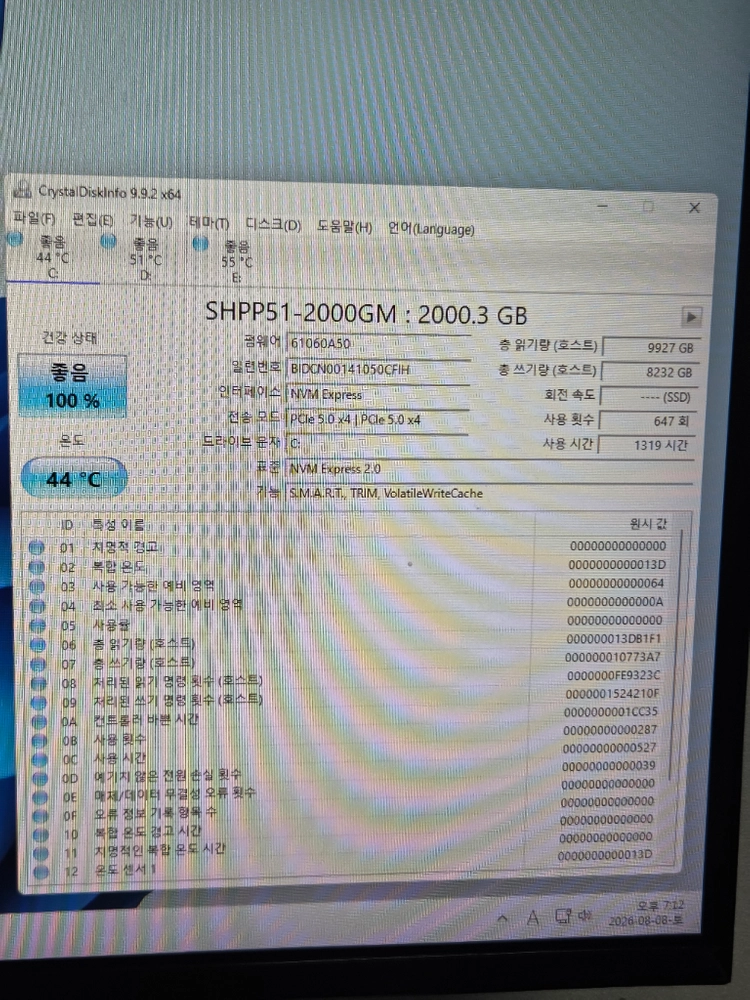Click the firmware field 61060A50
This screenshot has width=750, height=1000.
click(378, 343)
